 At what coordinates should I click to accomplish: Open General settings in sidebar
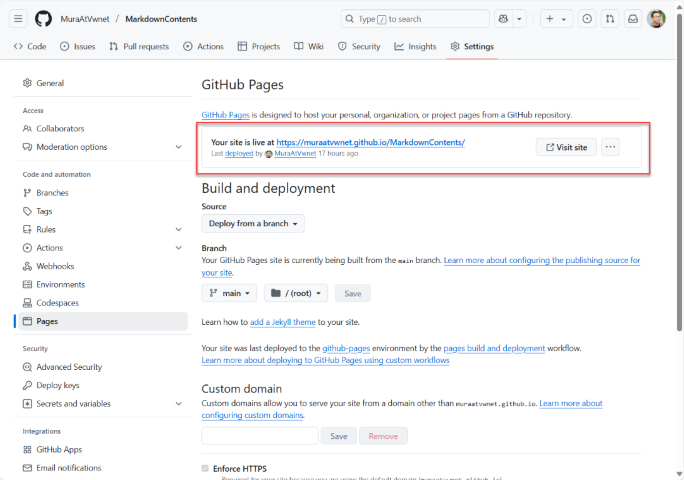(x=103, y=83)
